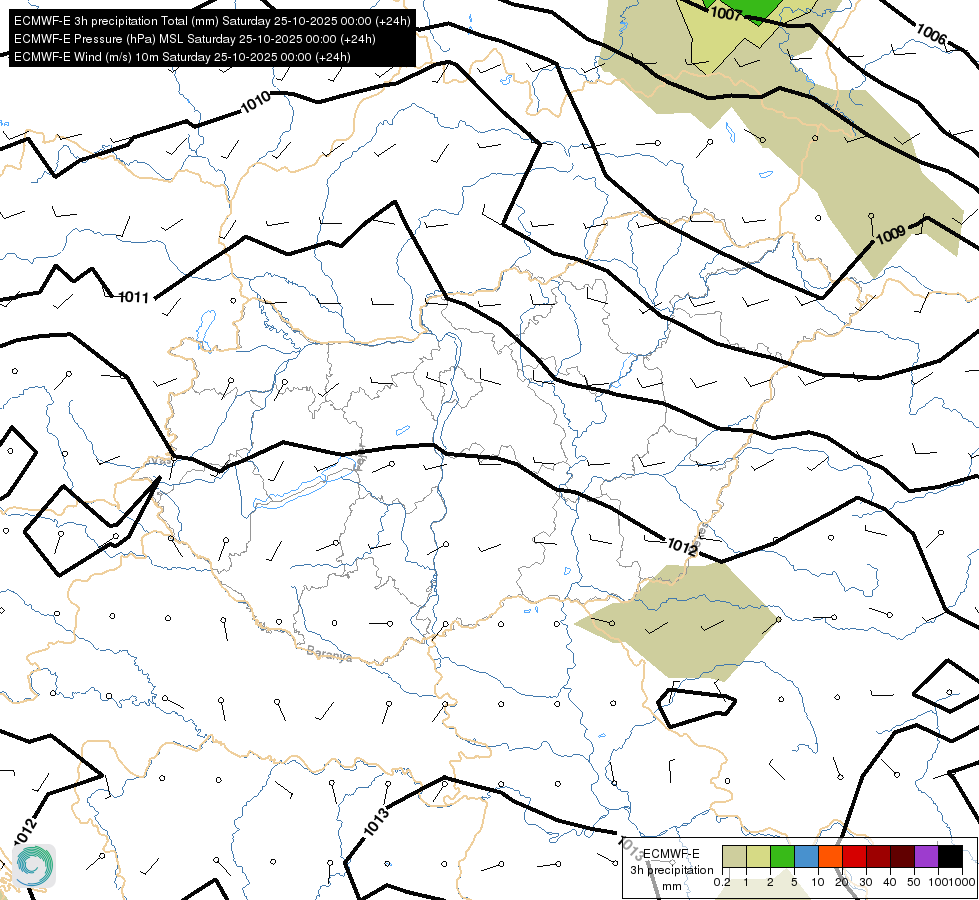Pick the orange 10–20 mm legend swatch
This screenshot has width=979, height=900.
(830, 856)
